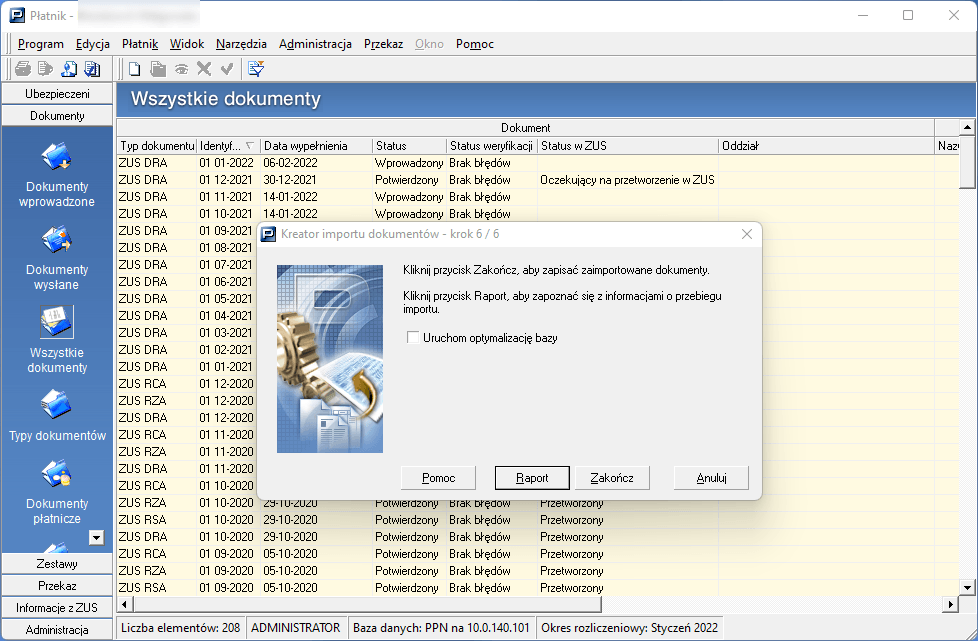Screen dimensions: 978x641
Task: Expand the Ubezpieczeni sidebar section
Action: pyautogui.click(x=57, y=94)
